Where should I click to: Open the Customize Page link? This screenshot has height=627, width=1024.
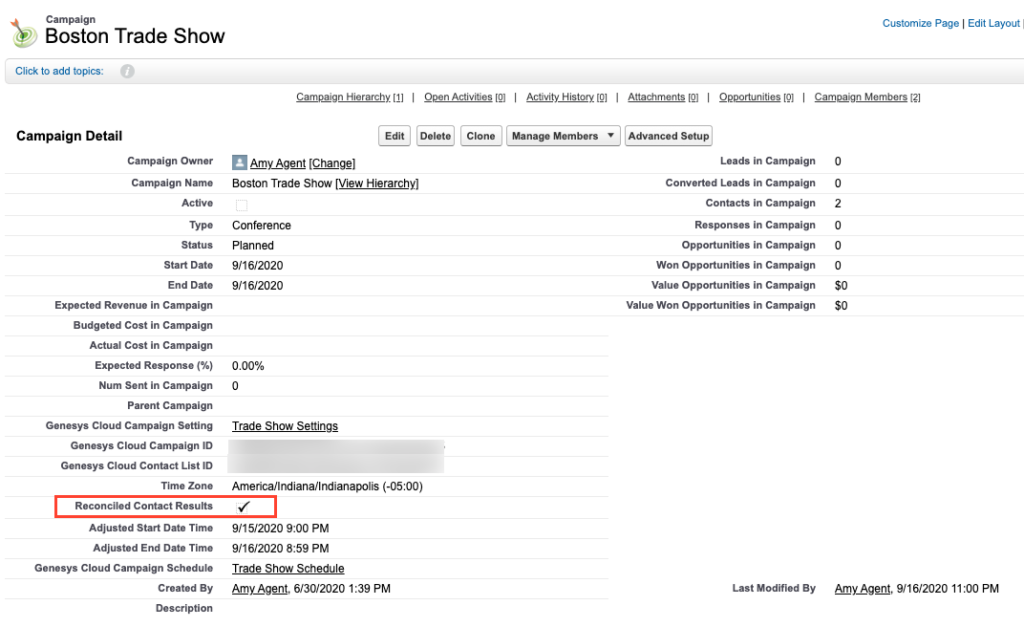tap(920, 22)
